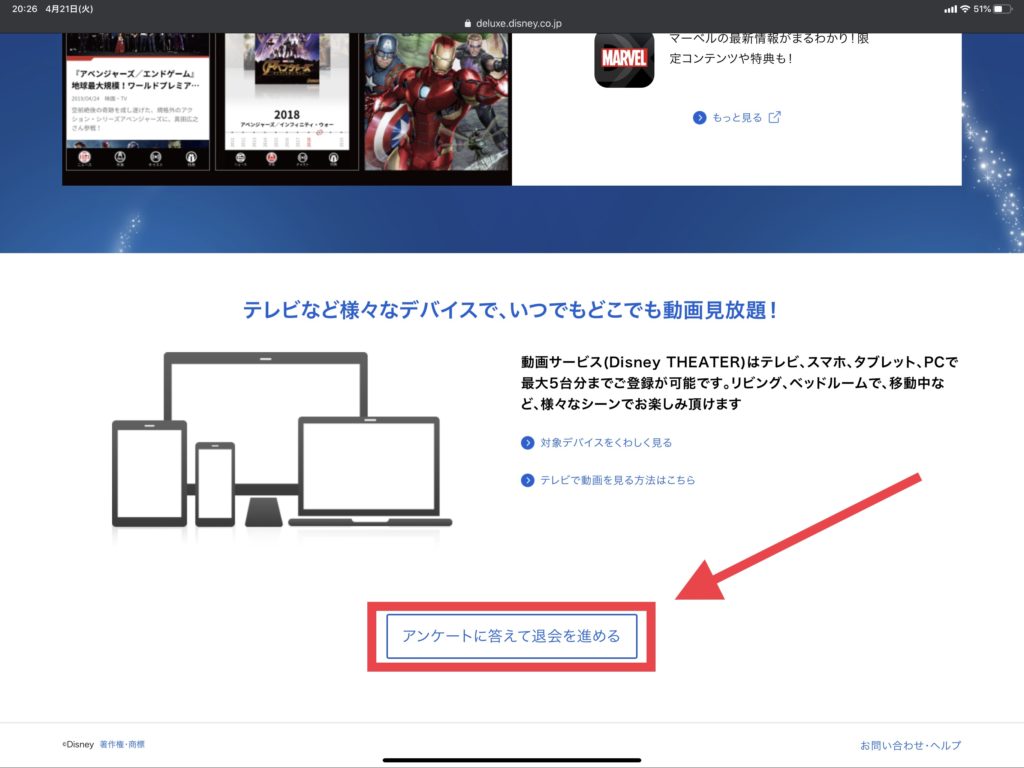1024x768 pixels.
Task: Tap the Wi-Fi status icon
Action: pos(965,9)
